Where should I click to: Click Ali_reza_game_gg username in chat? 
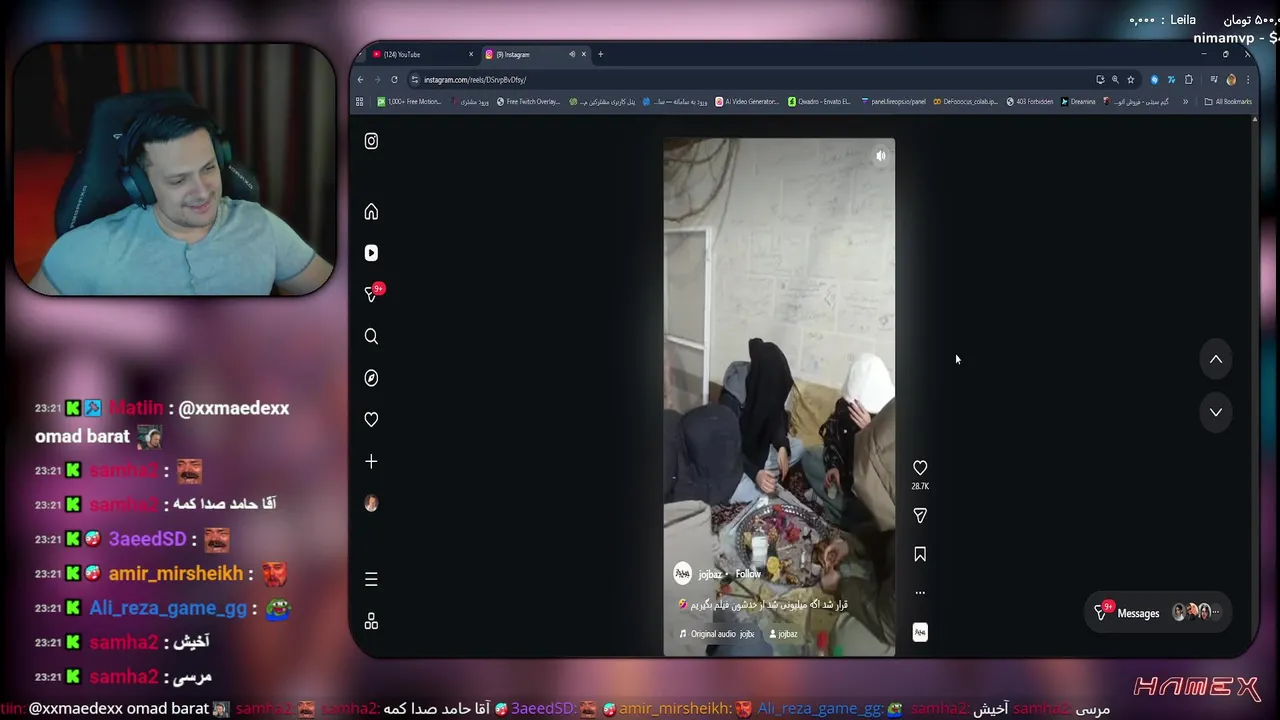tap(168, 608)
